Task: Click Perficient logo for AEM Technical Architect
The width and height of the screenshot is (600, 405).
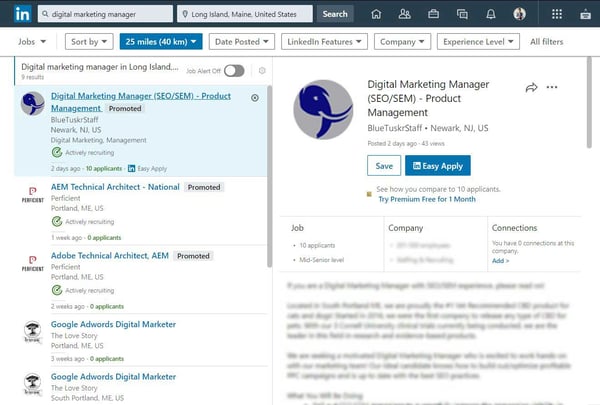Action: [x=33, y=194]
